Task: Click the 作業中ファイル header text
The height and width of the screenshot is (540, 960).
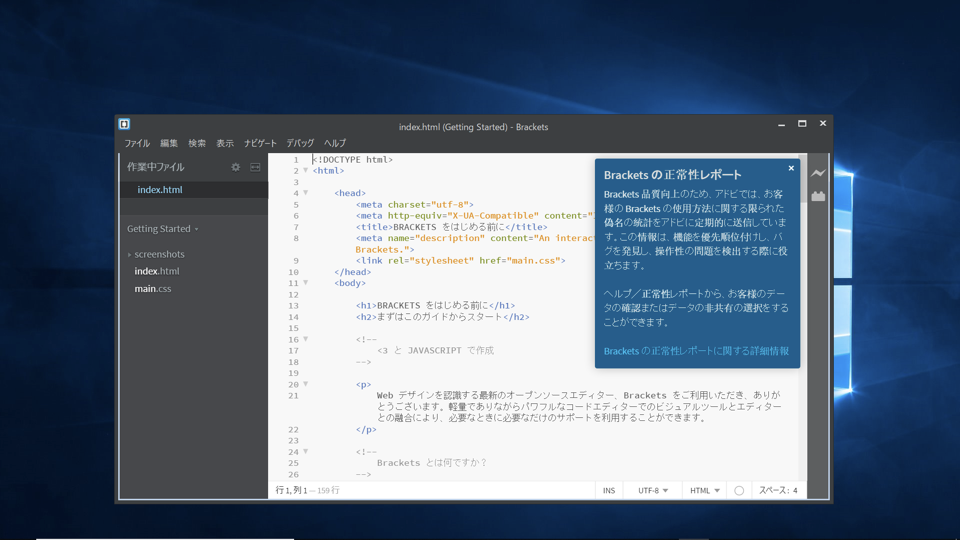Action: pos(156,167)
